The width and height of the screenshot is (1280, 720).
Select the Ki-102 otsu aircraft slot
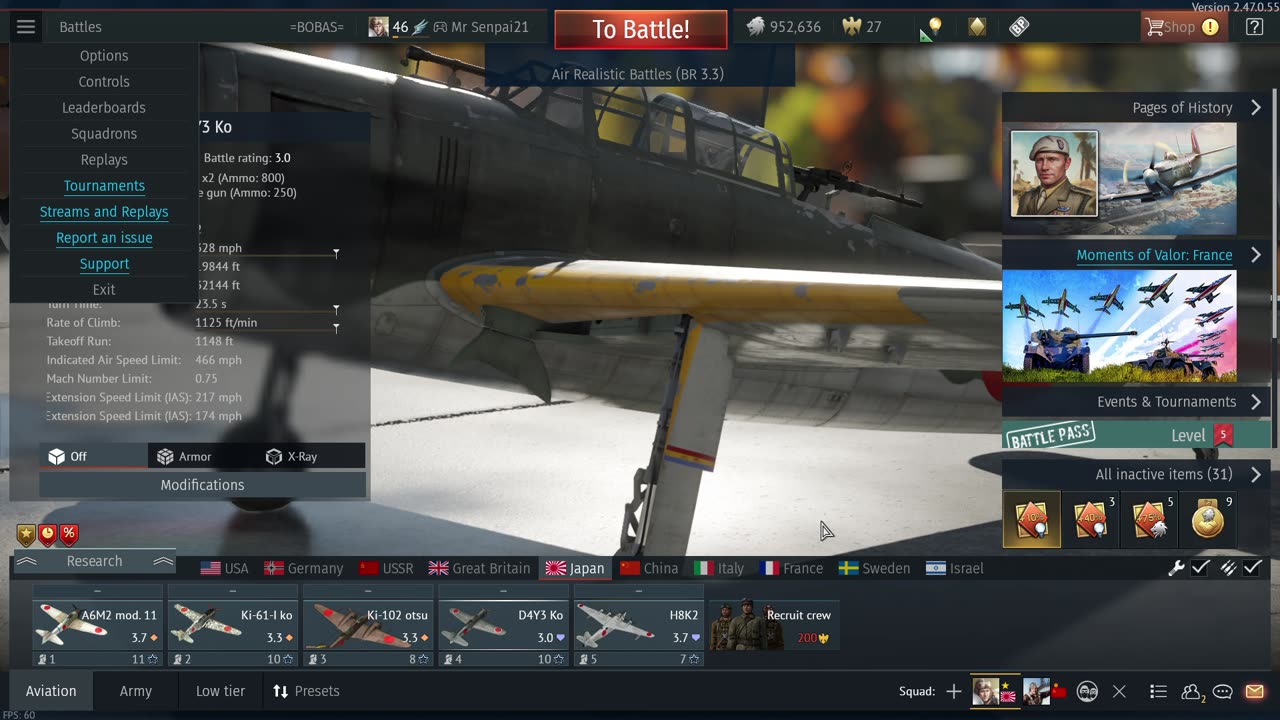click(367, 626)
